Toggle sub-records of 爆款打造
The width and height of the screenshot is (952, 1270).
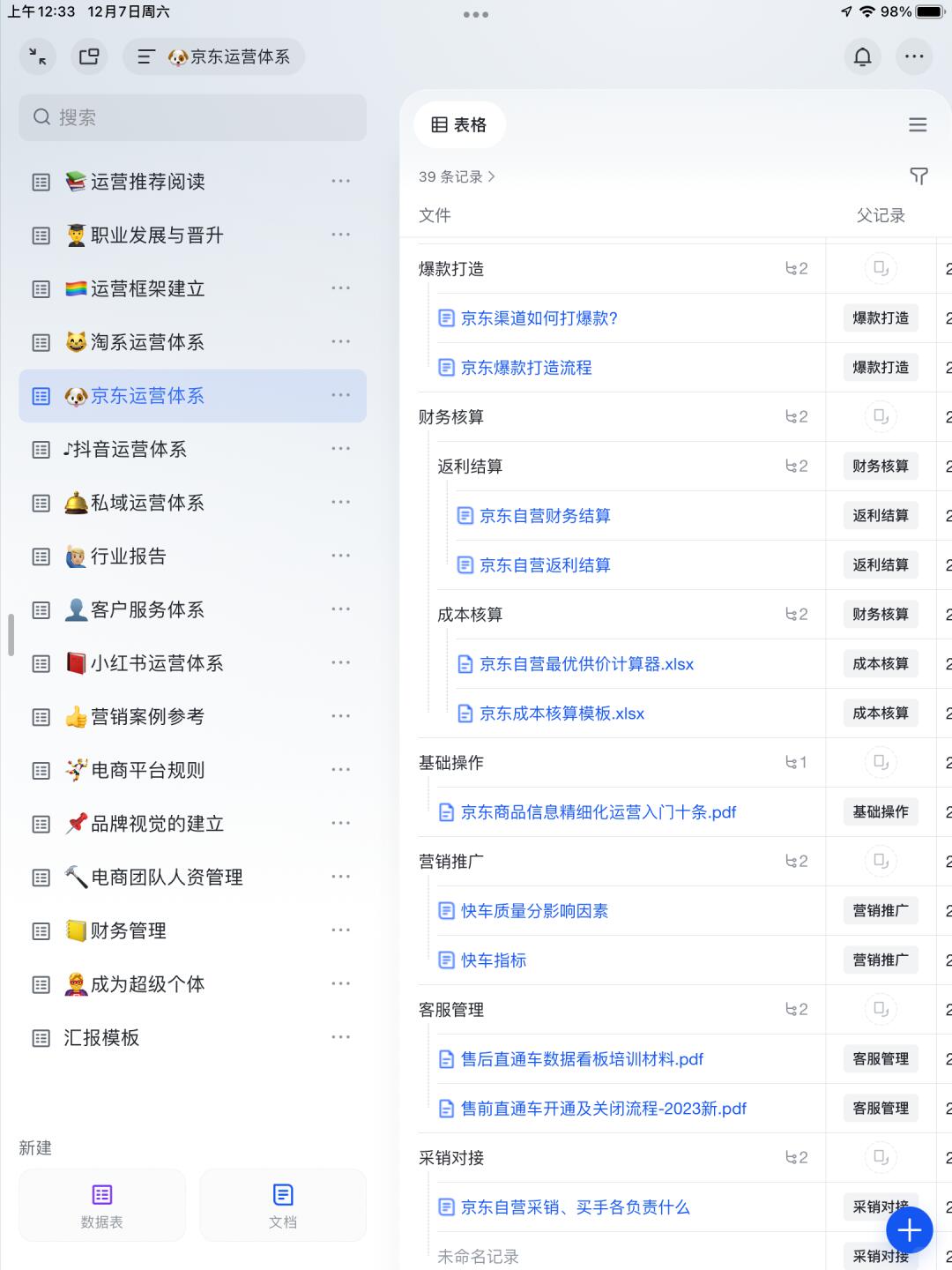[x=797, y=269]
